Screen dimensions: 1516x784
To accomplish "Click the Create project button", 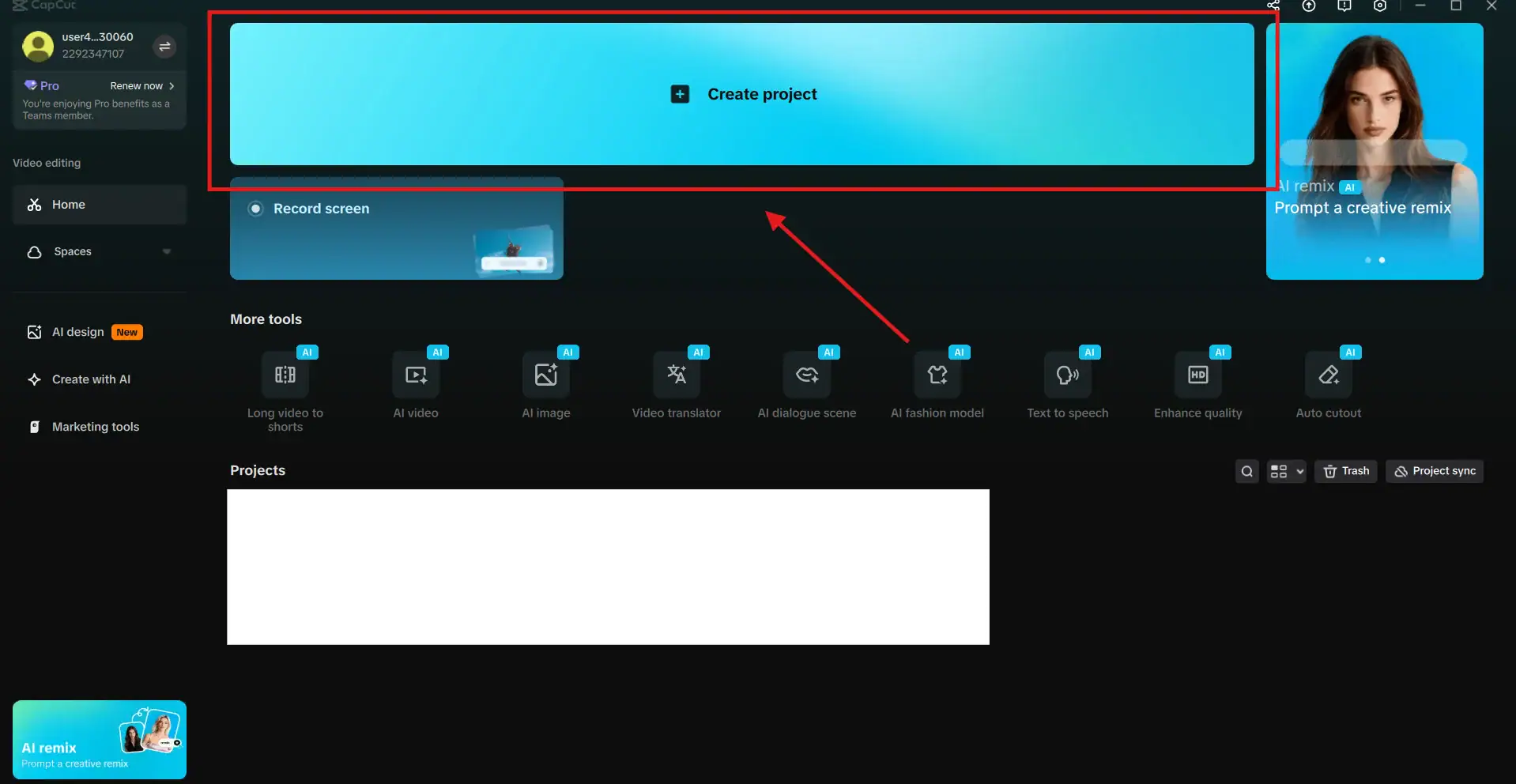I will pyautogui.click(x=741, y=93).
